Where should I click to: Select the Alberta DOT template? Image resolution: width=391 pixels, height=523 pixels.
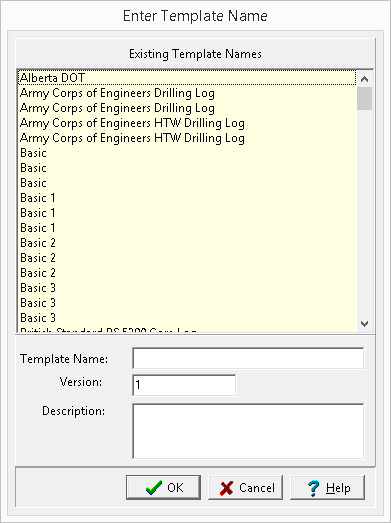click(187, 78)
